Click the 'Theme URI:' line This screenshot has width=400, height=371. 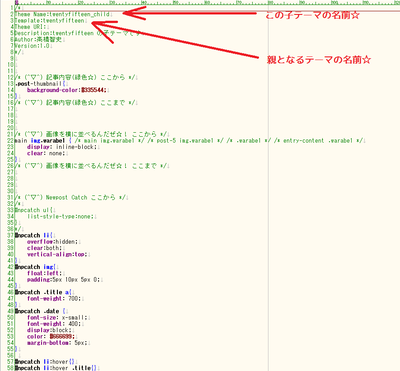[x=30, y=27]
